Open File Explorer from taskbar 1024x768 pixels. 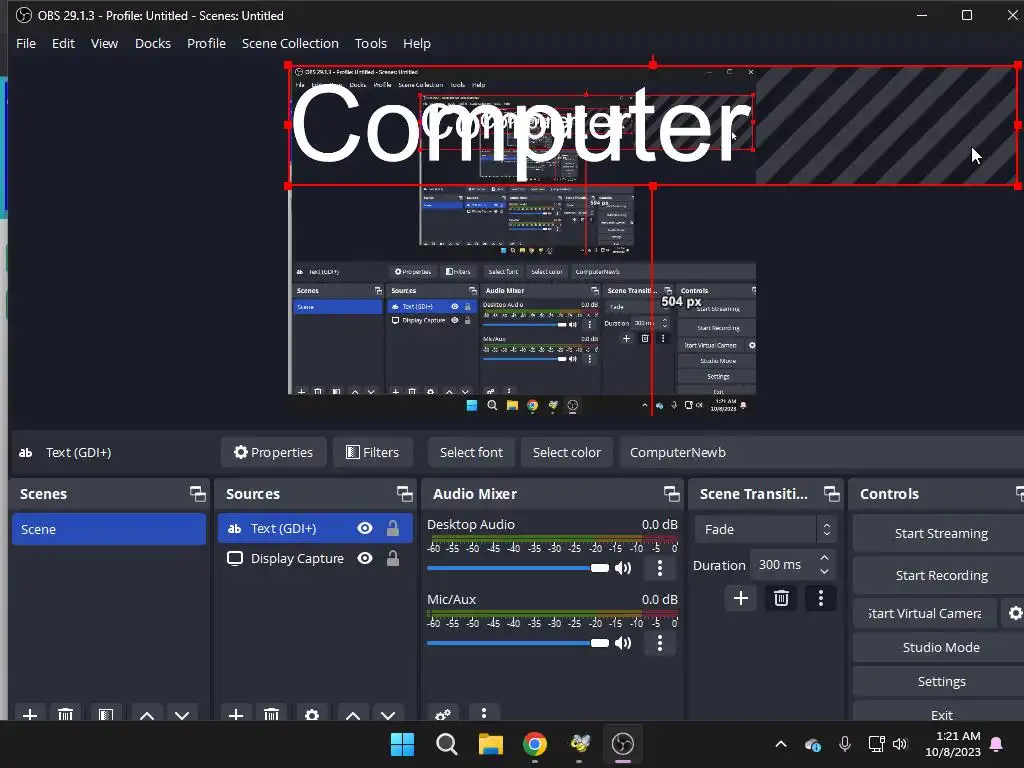point(490,744)
